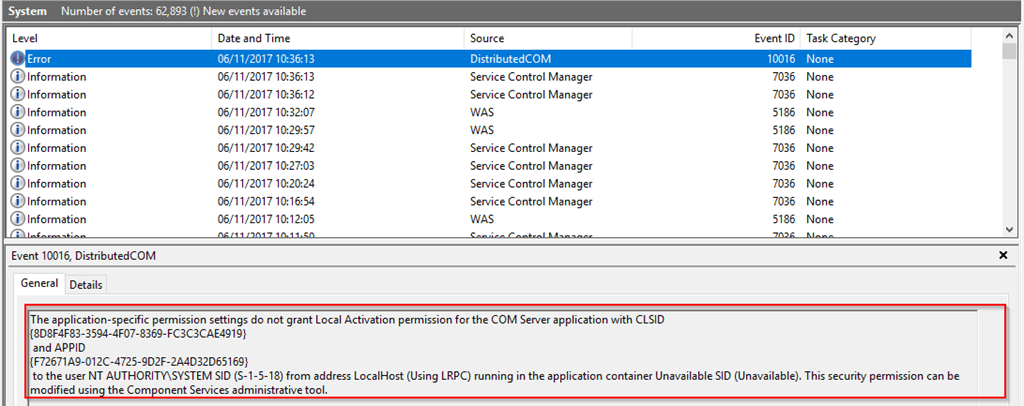Click information icon for 10:36:13 Service Control Manager event
Image resolution: width=1024 pixels, height=406 pixels.
(x=18, y=77)
